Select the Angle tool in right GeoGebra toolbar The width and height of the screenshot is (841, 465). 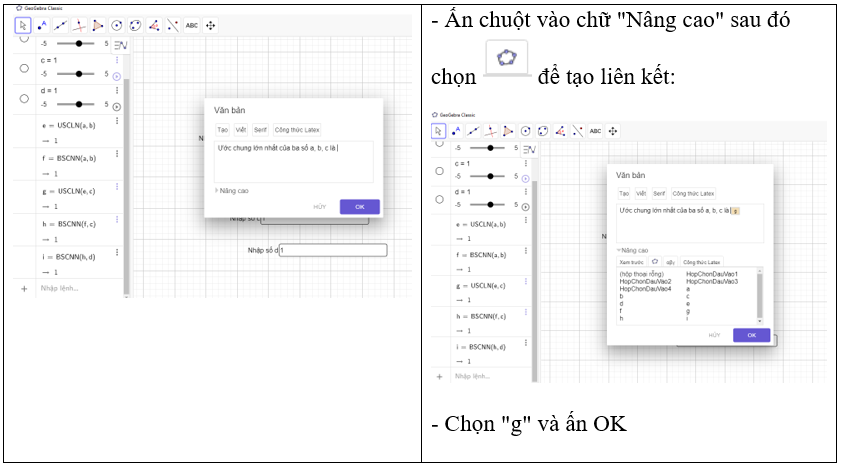(x=559, y=130)
